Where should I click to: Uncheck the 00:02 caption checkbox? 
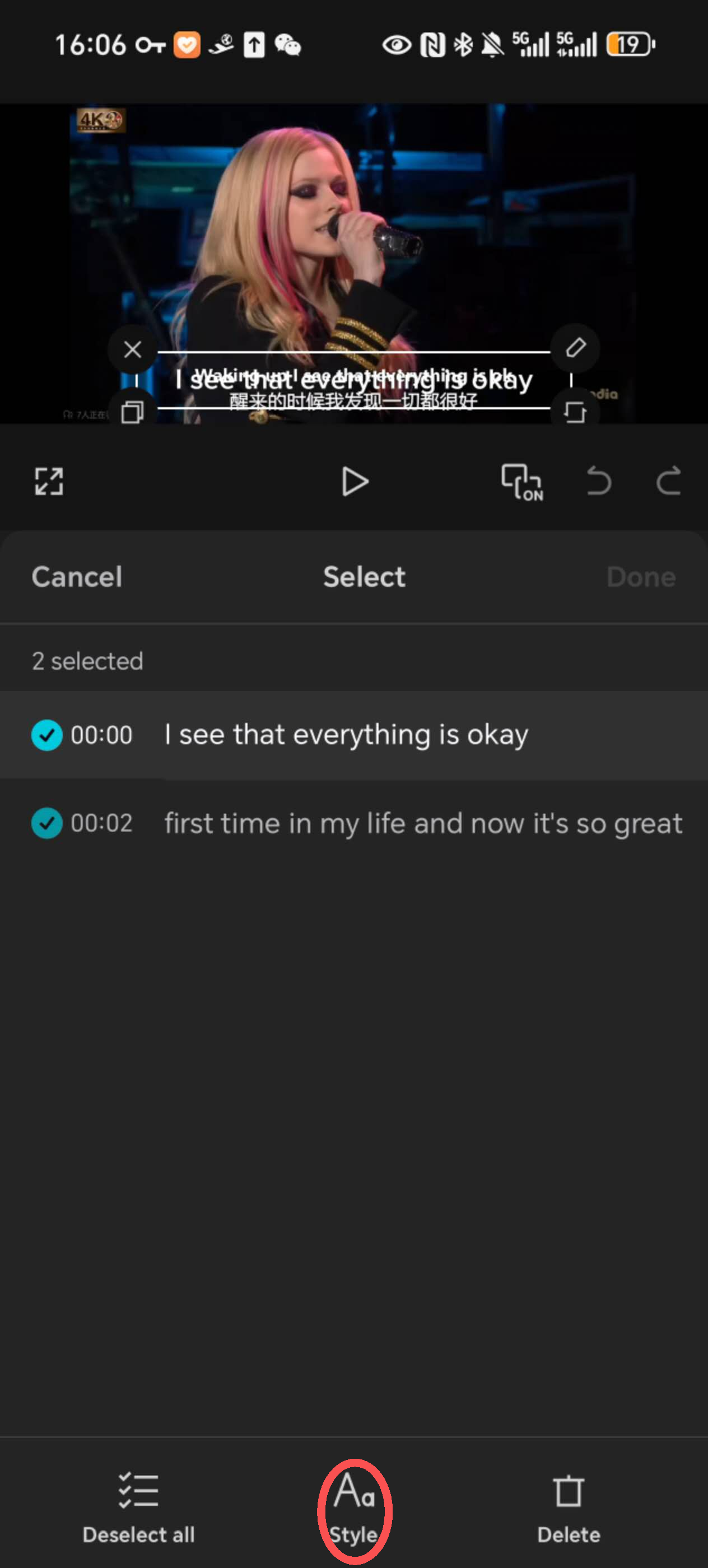pyautogui.click(x=47, y=823)
